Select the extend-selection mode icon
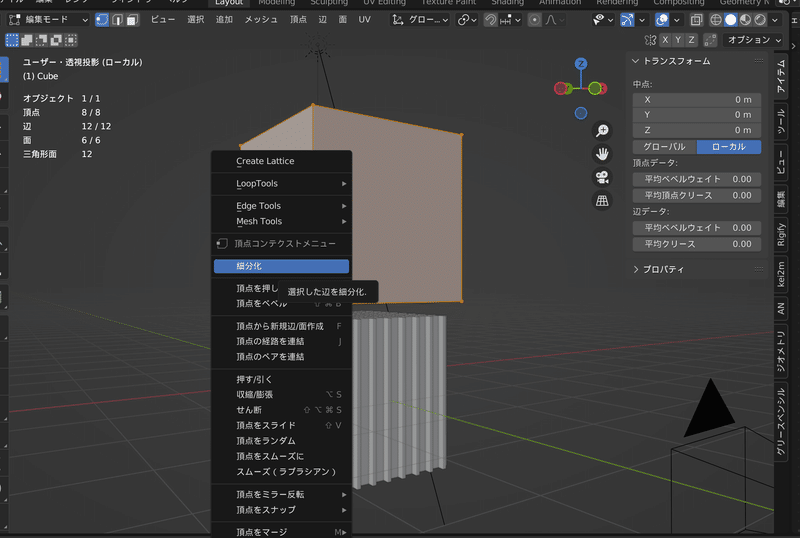The height and width of the screenshot is (538, 800). coord(27,40)
